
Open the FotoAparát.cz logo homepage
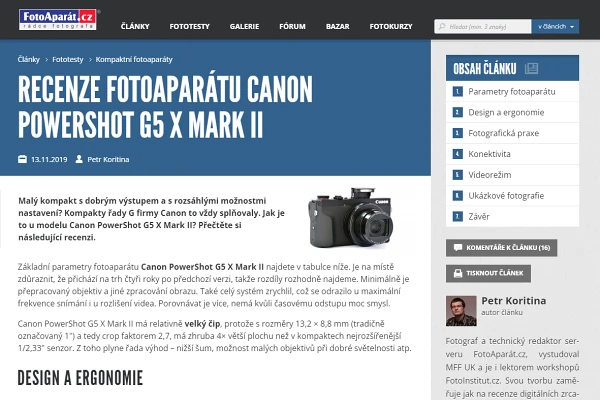(x=57, y=20)
